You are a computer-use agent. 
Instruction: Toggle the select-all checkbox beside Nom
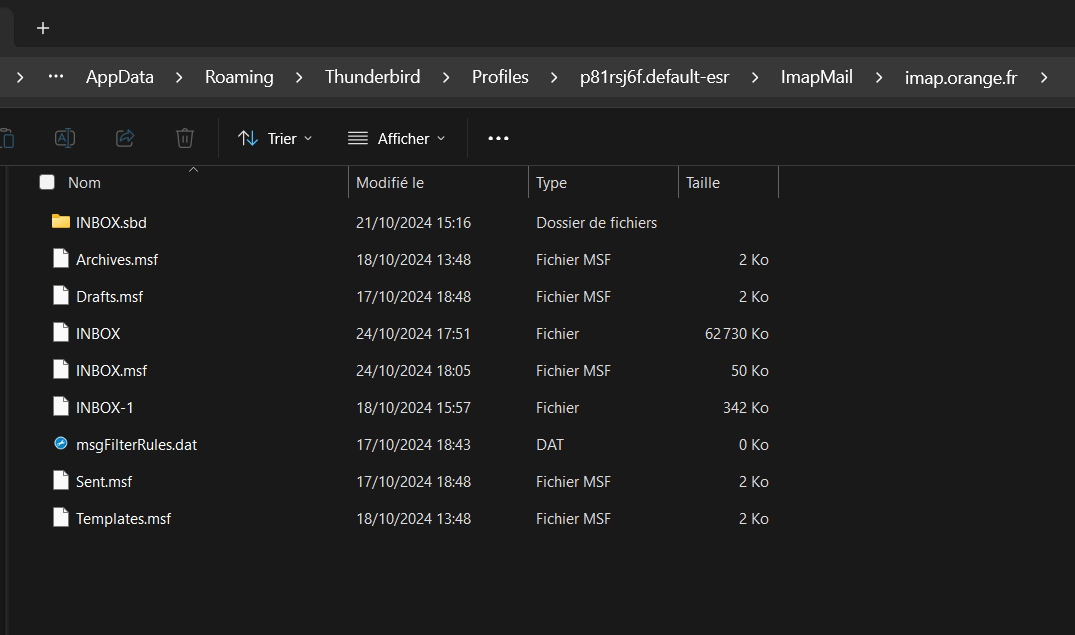click(47, 182)
